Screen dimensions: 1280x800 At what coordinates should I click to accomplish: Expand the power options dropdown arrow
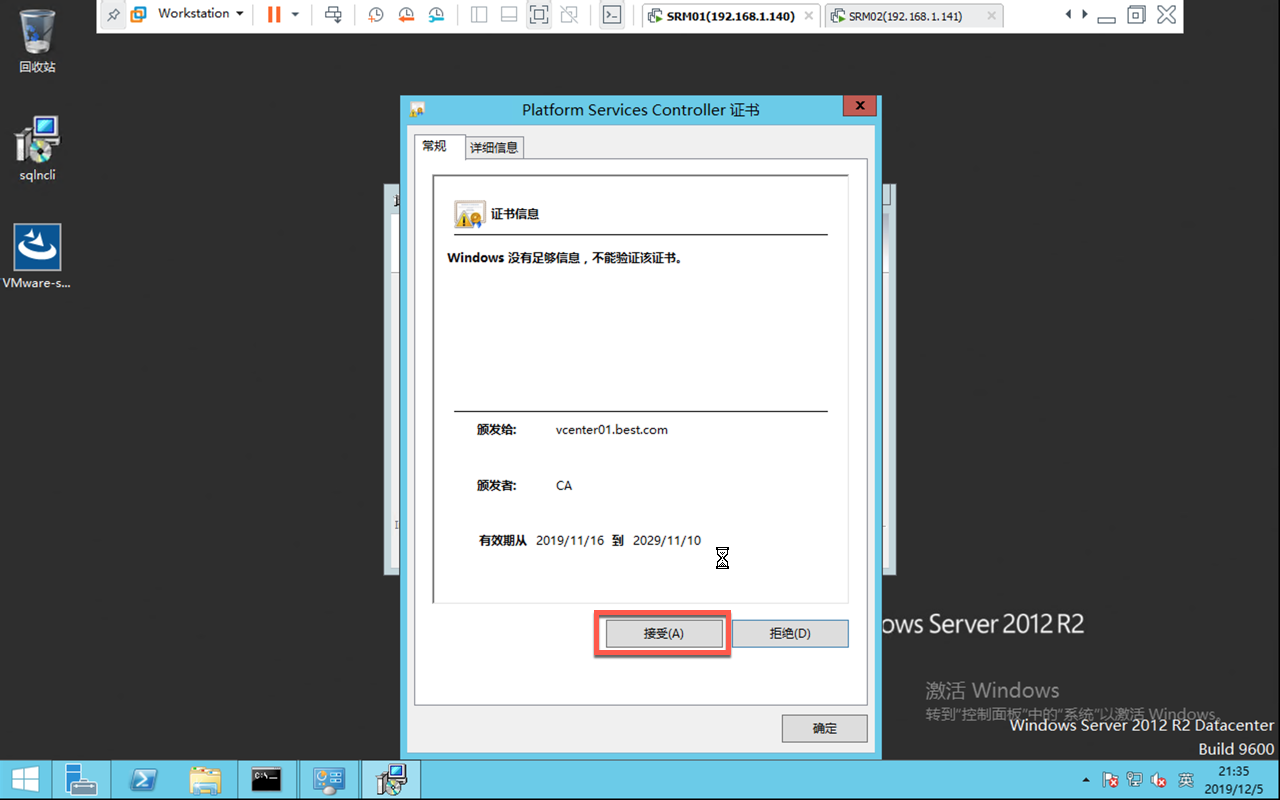295,15
